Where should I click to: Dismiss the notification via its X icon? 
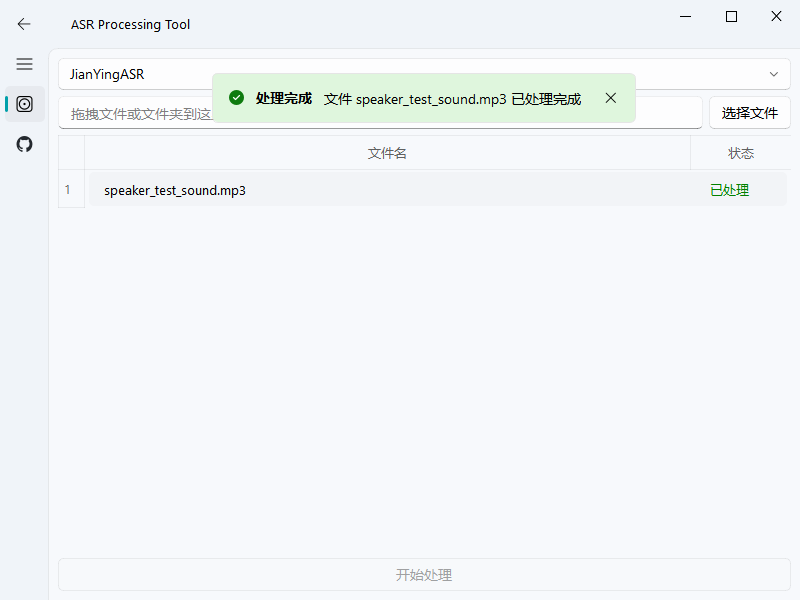611,98
